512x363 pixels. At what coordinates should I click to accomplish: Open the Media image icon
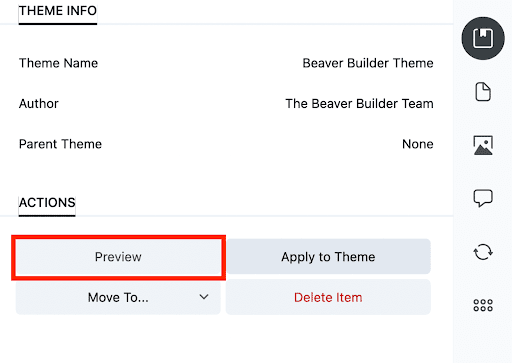[x=483, y=145]
